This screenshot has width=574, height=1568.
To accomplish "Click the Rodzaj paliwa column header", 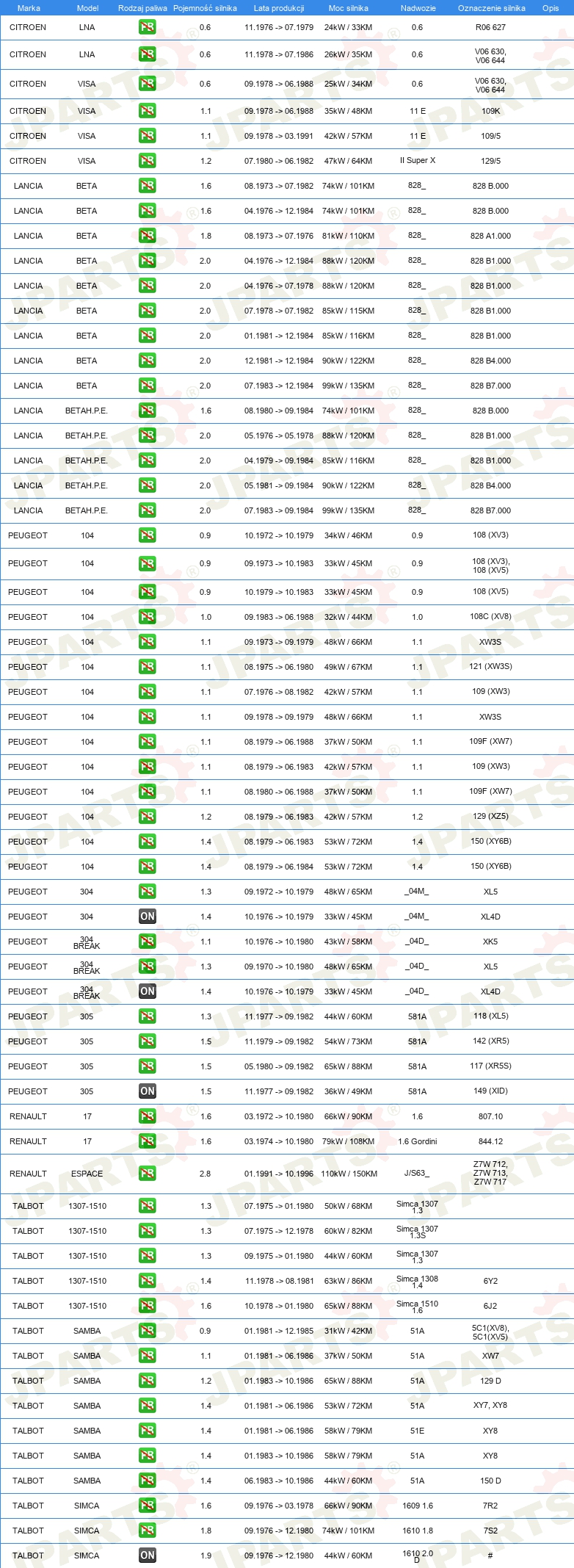I will (x=142, y=8).
